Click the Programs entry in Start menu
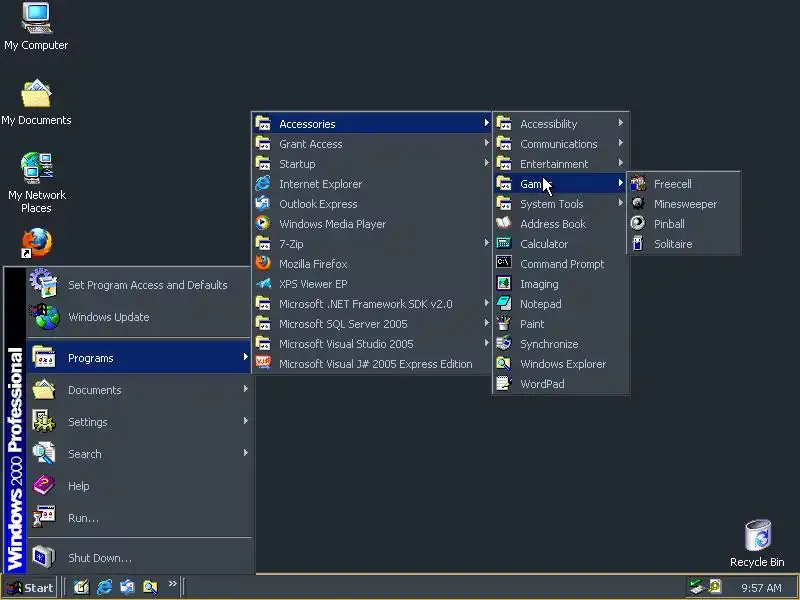This screenshot has height=600, width=800. pos(139,358)
